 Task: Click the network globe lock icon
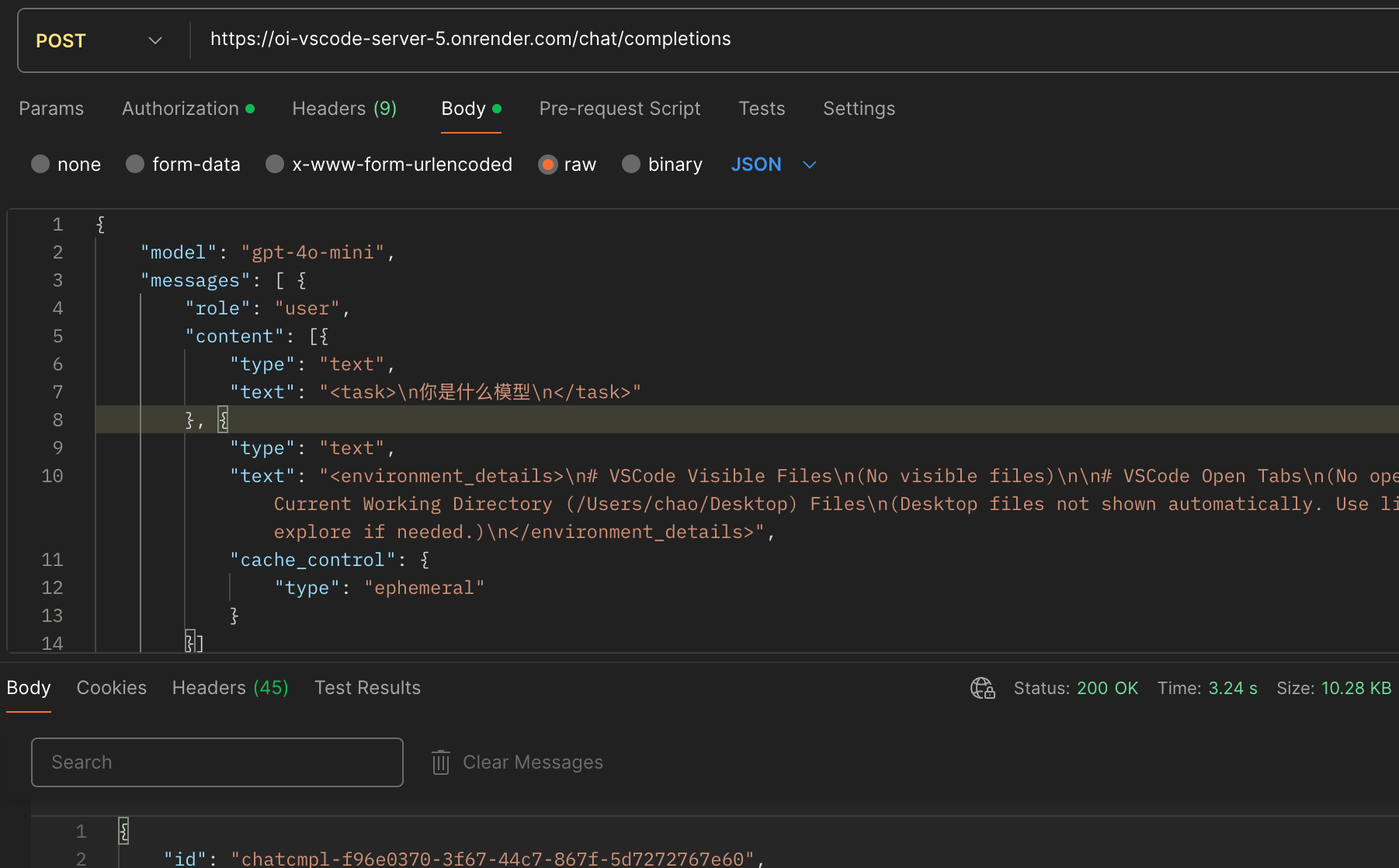tap(982, 688)
